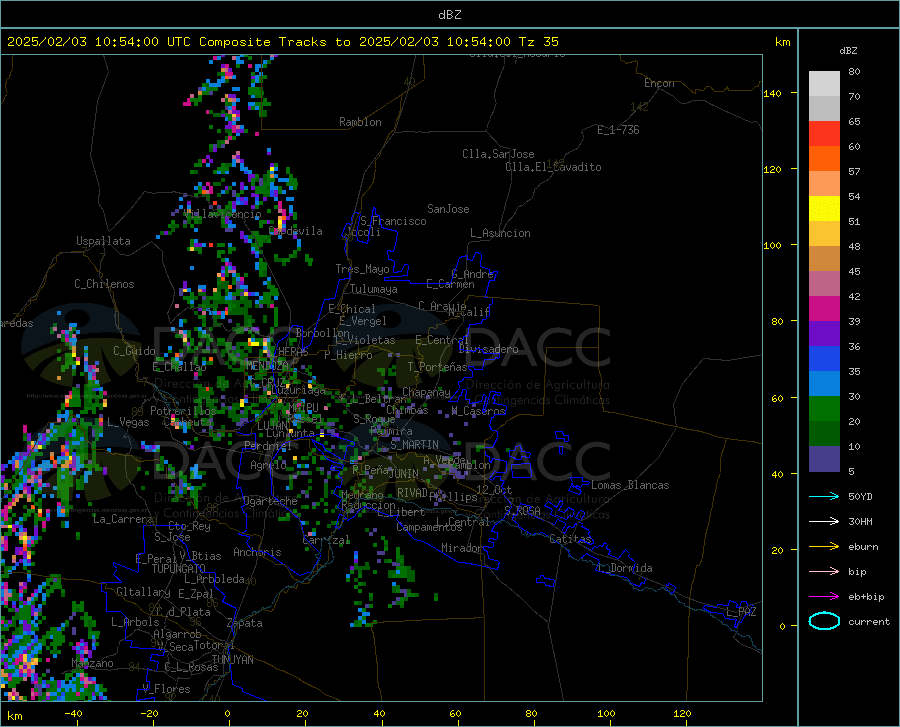This screenshot has width=900, height=727.
Task: Select the blue 35 dBZ color swatch
Action: [x=824, y=359]
